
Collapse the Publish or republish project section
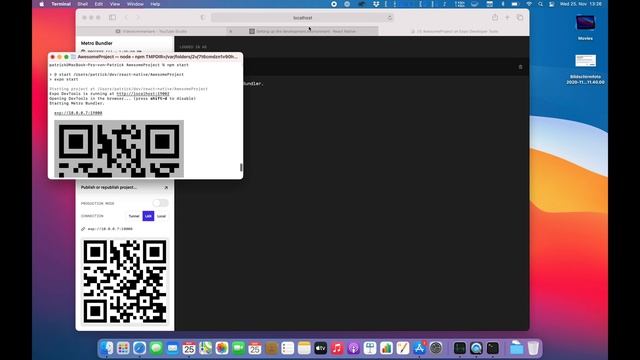click(166, 187)
